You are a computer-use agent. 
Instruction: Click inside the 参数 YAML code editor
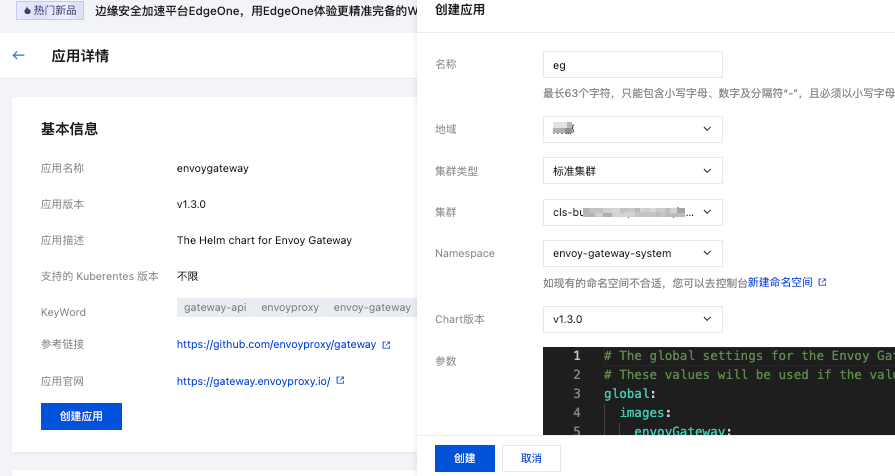(x=719, y=391)
